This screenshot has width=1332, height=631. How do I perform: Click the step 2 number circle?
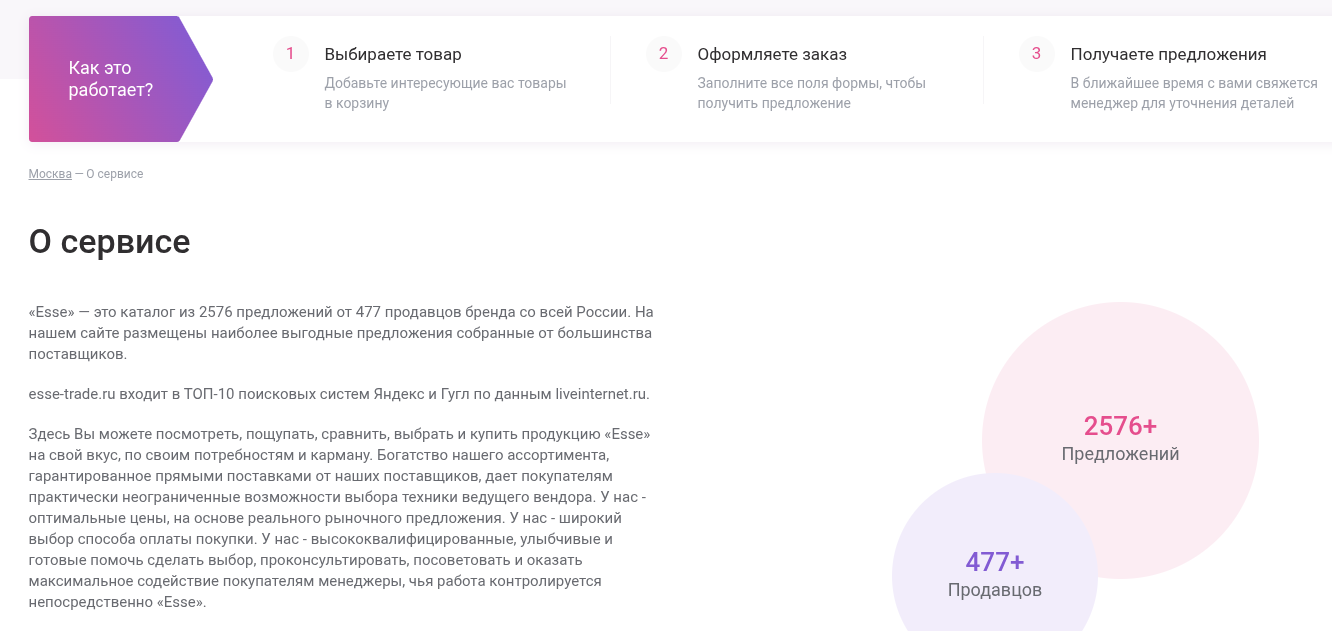663,54
